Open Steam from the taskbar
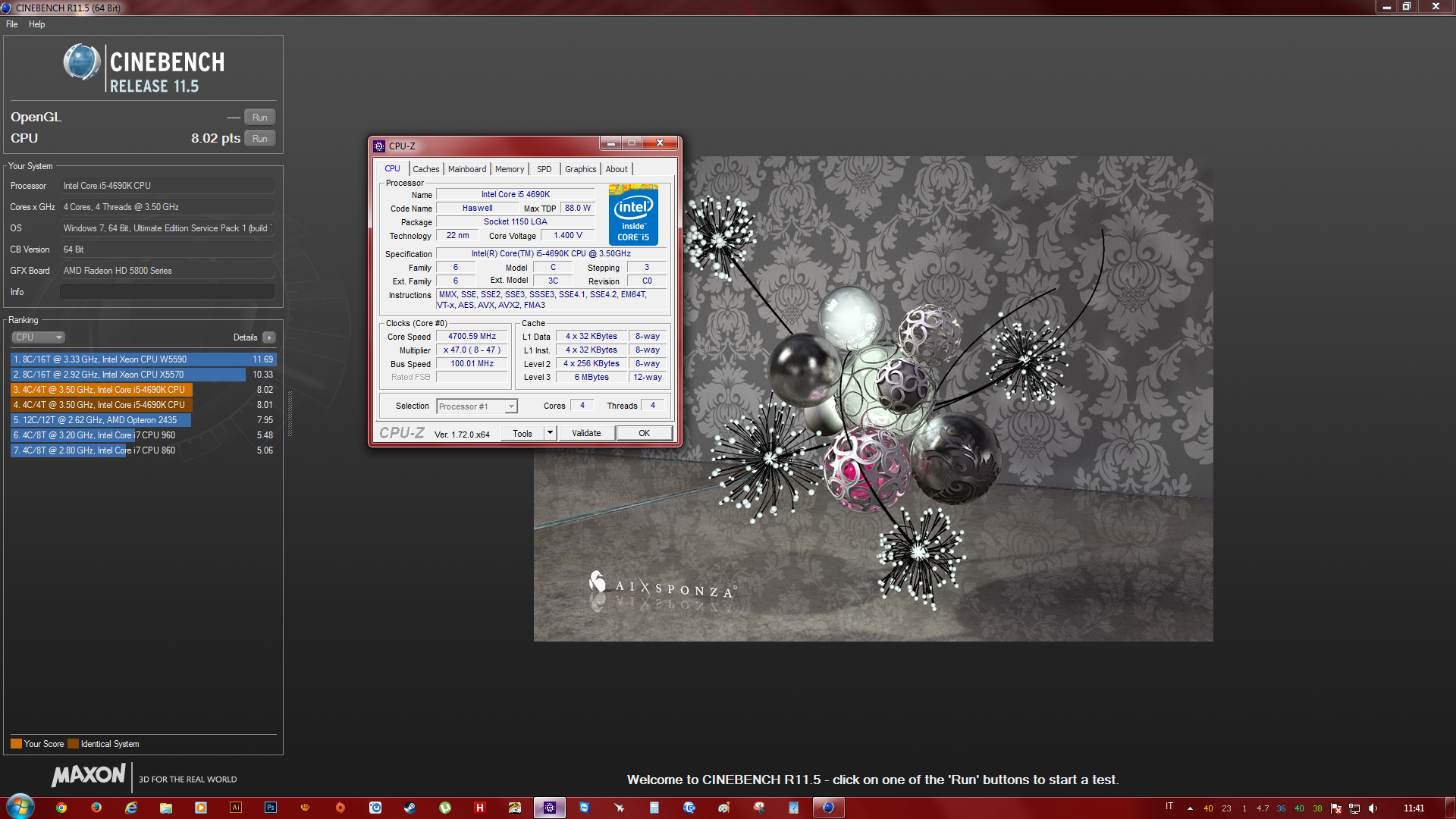 410,808
